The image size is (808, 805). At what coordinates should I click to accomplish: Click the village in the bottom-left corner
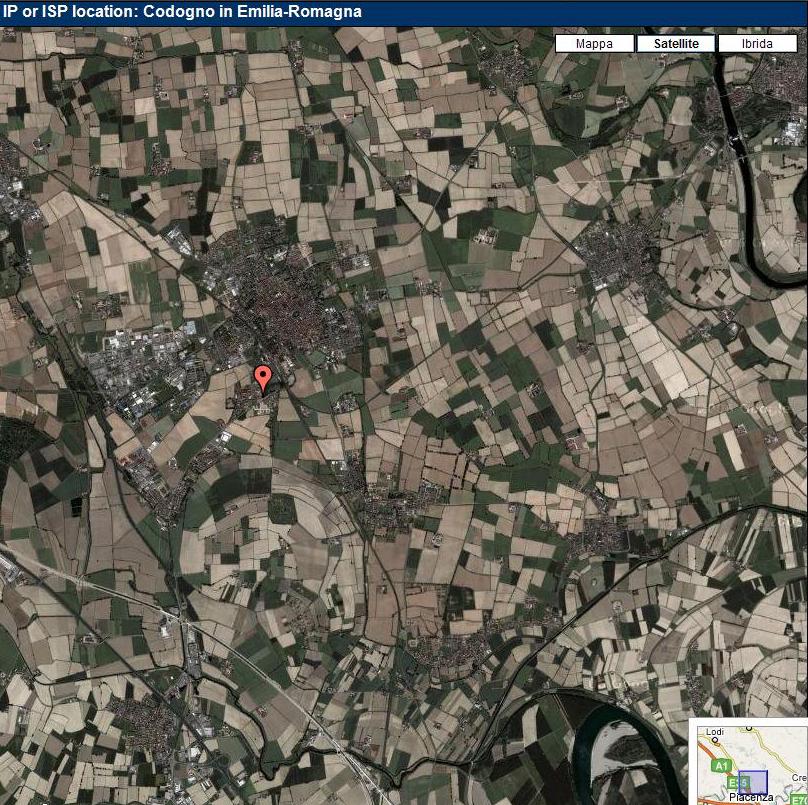pyautogui.click(x=140, y=722)
